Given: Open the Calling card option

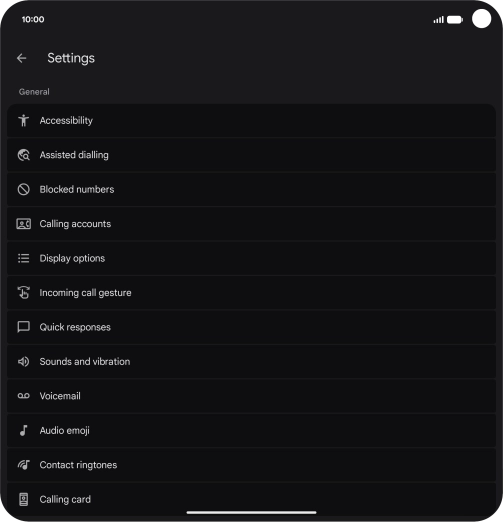Looking at the screenshot, I should (x=251, y=499).
